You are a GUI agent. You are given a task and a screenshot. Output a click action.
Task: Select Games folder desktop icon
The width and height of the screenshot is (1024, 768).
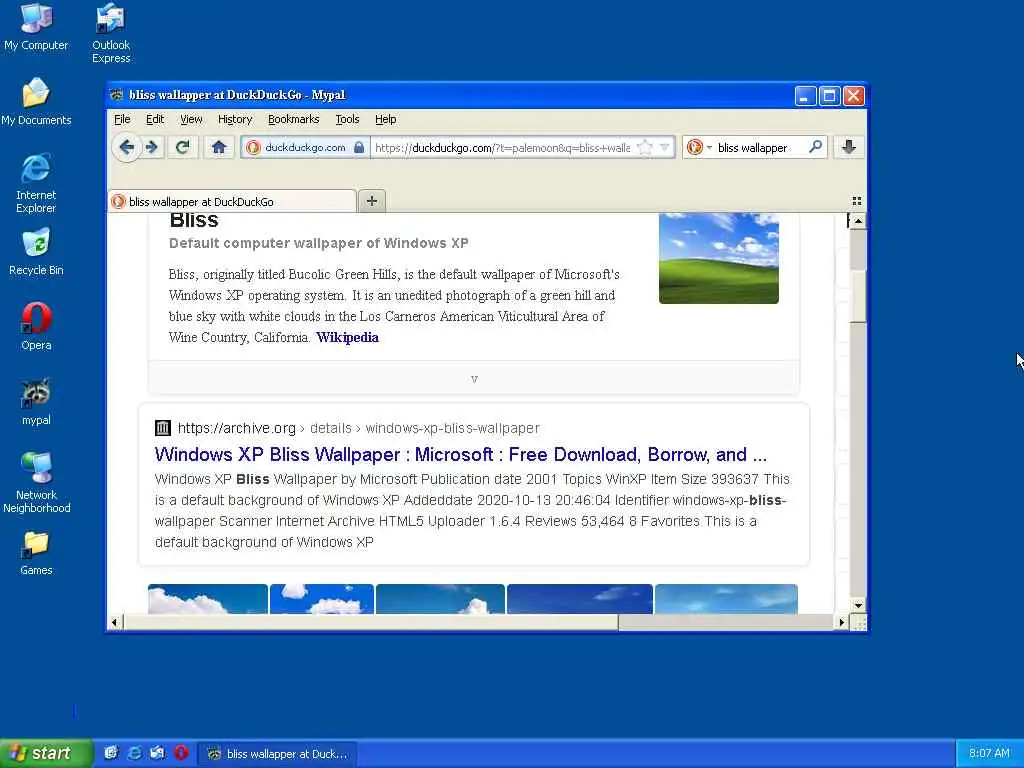coord(36,552)
